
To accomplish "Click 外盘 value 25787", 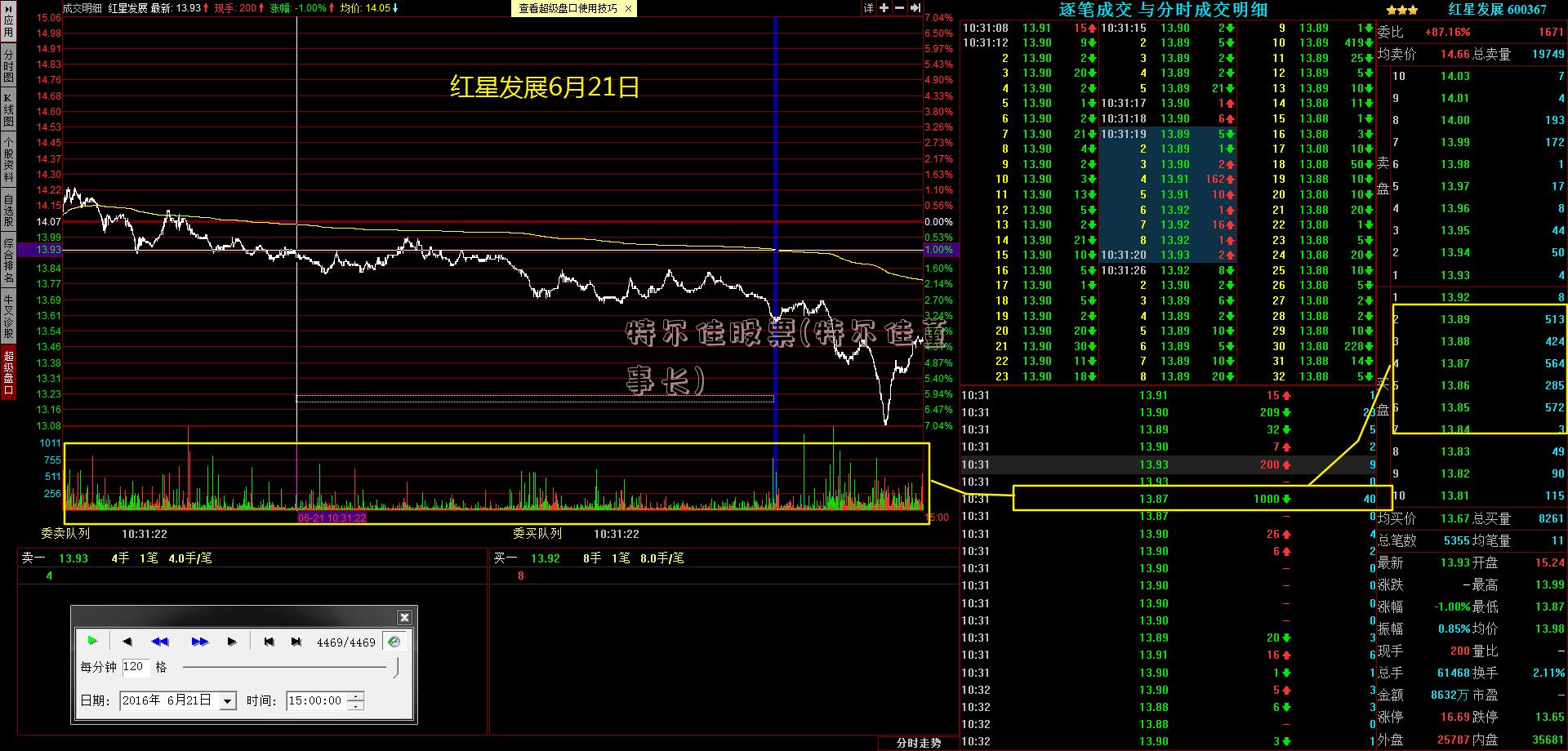I will (x=1453, y=740).
